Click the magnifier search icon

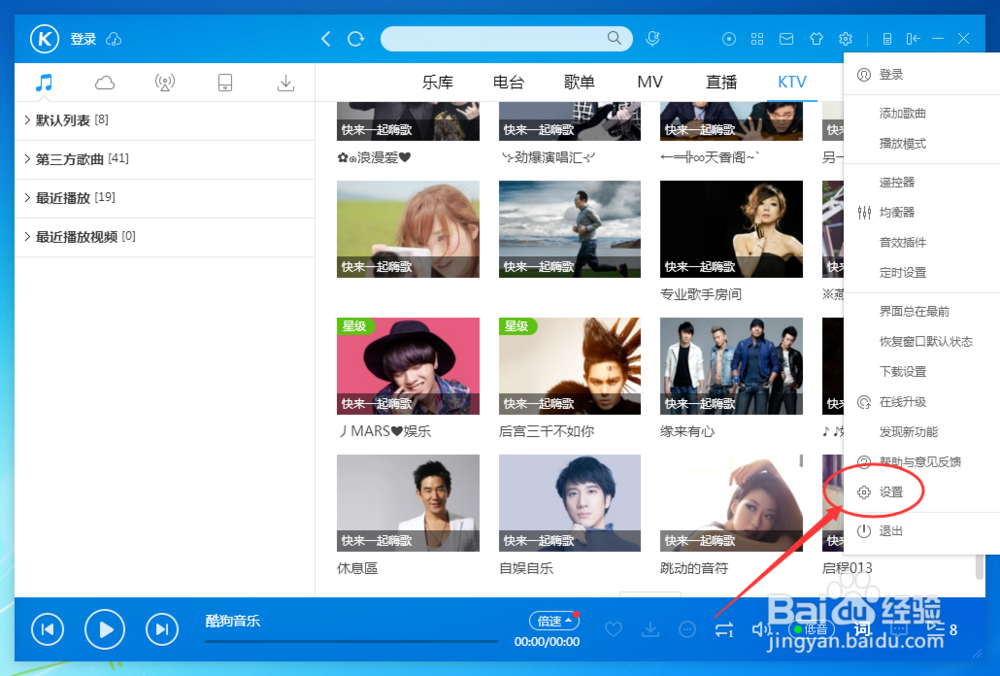[x=614, y=38]
